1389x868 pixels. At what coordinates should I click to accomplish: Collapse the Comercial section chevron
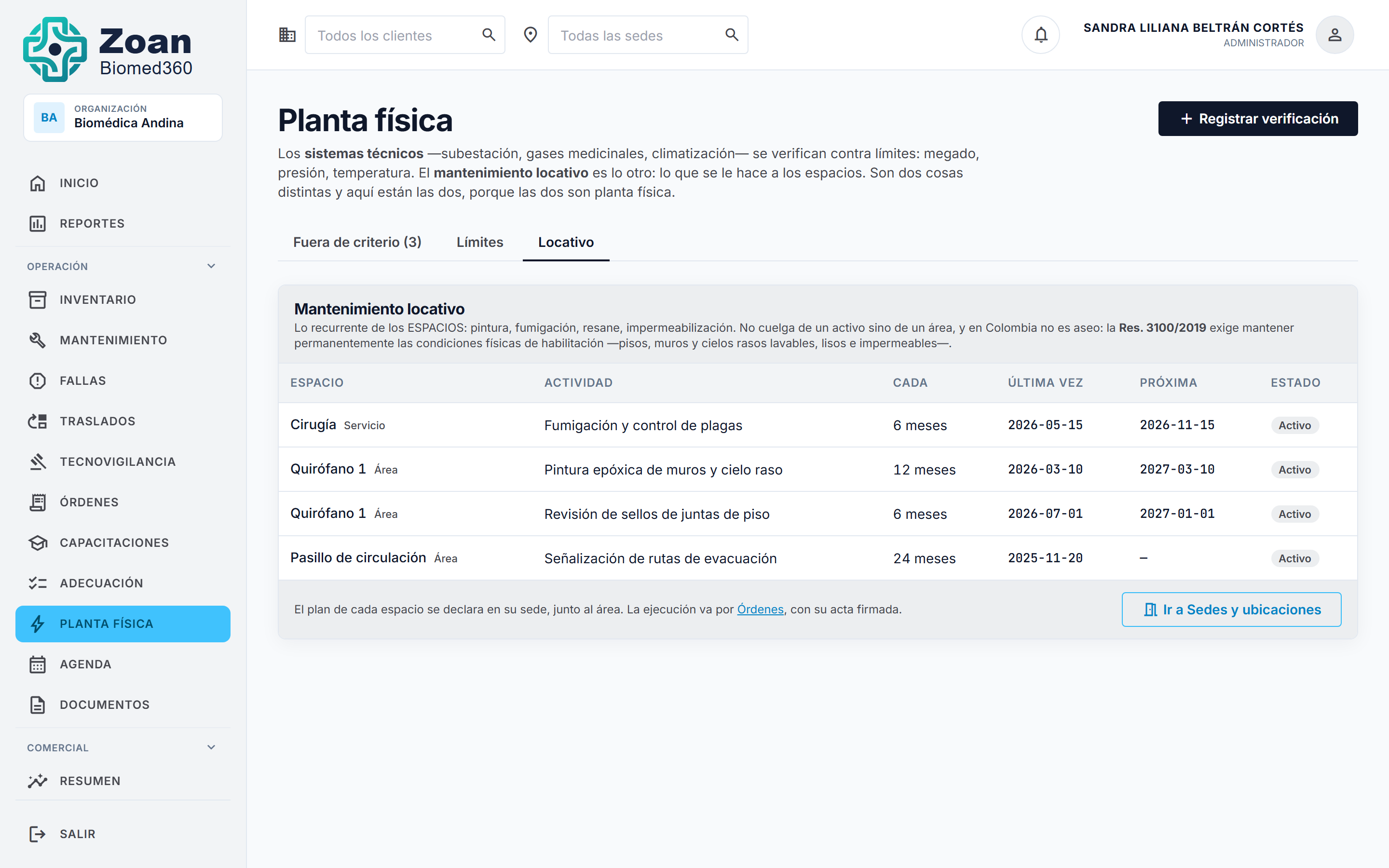[x=211, y=747]
